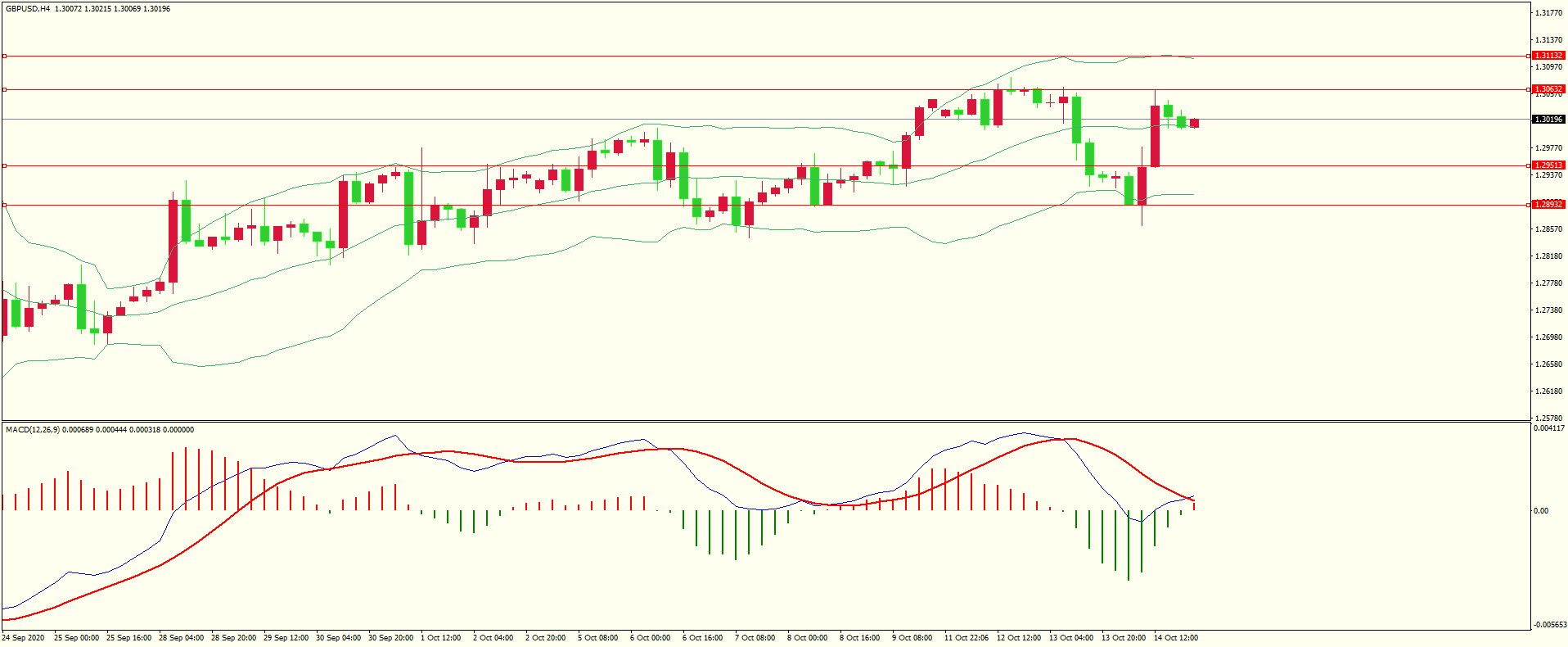Click the 1.29513 red price label
This screenshot has width=1568, height=647.
click(1548, 165)
